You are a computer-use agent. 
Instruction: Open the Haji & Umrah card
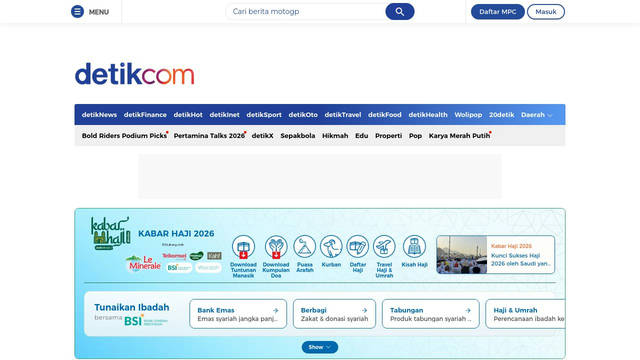(x=526, y=314)
